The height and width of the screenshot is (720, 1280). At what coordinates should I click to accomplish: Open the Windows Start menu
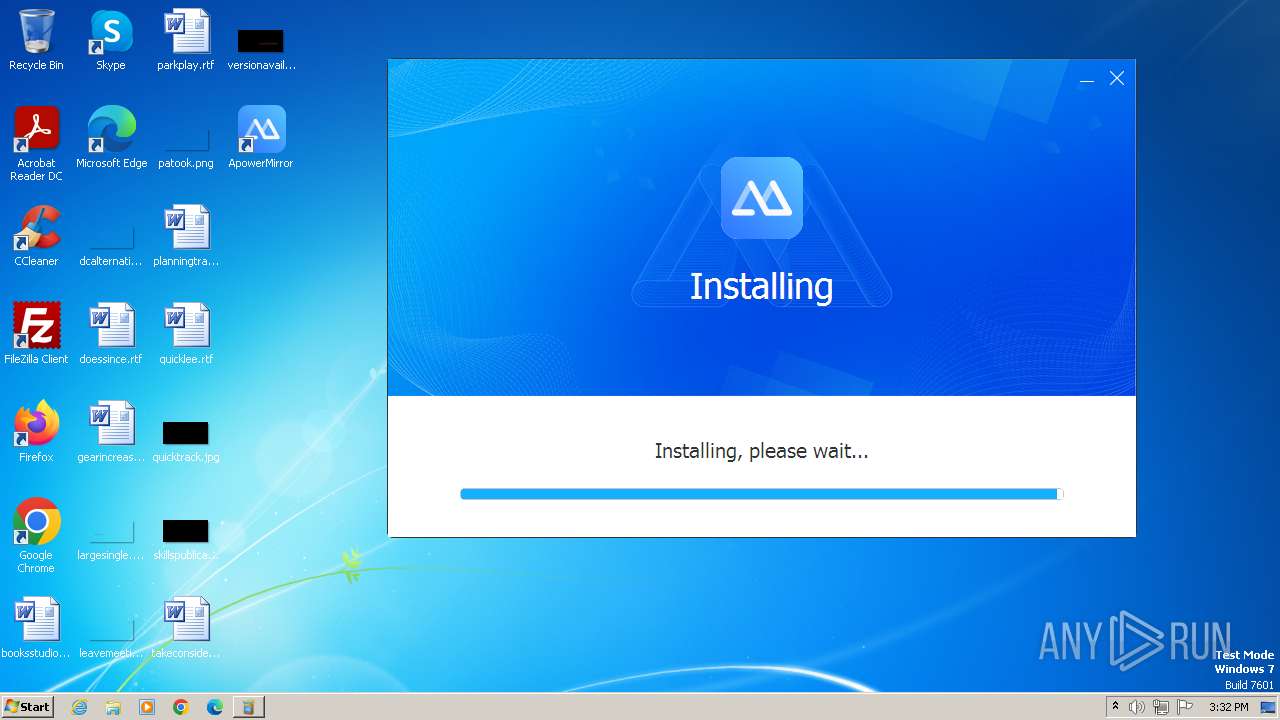[x=27, y=706]
